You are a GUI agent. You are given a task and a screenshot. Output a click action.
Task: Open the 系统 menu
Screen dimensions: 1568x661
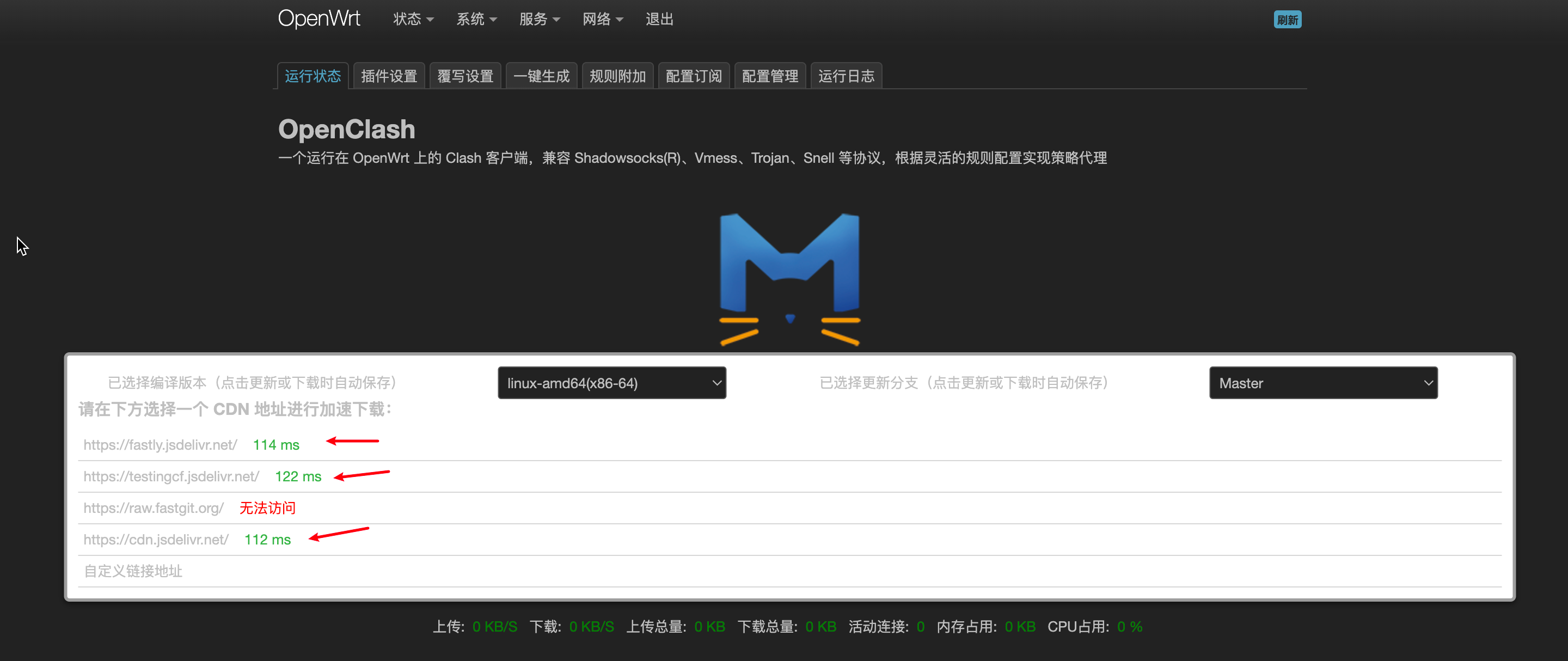[x=476, y=19]
